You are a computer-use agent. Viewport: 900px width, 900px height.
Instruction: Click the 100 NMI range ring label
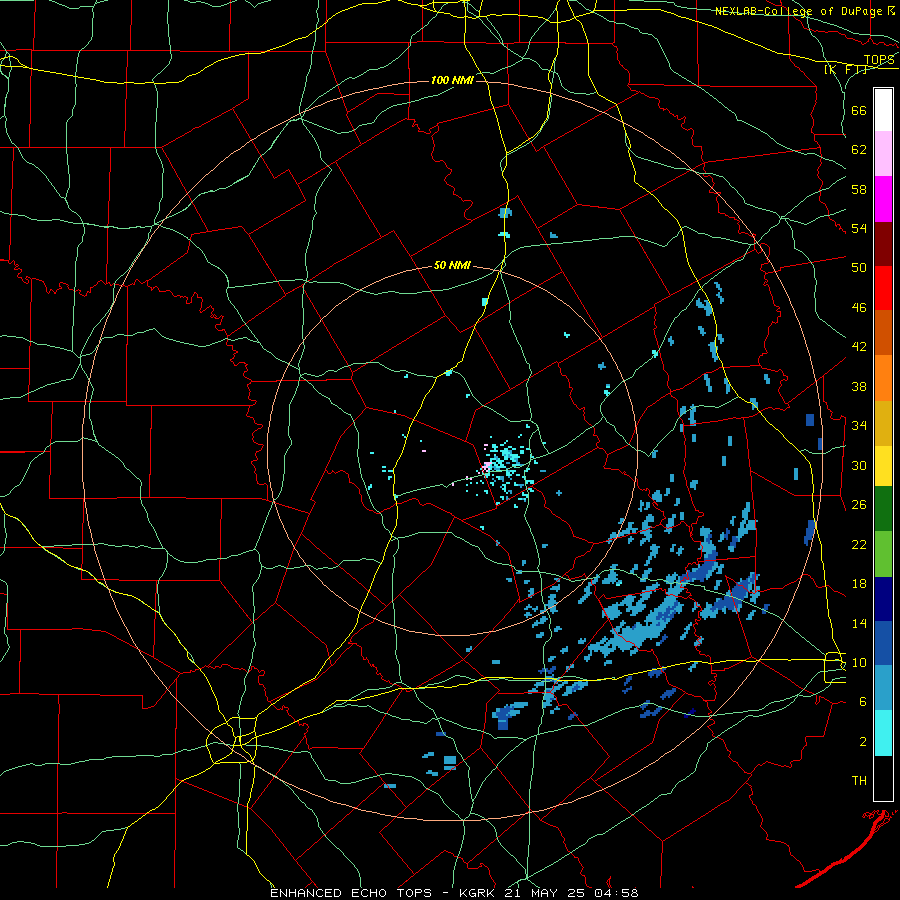pyautogui.click(x=452, y=80)
